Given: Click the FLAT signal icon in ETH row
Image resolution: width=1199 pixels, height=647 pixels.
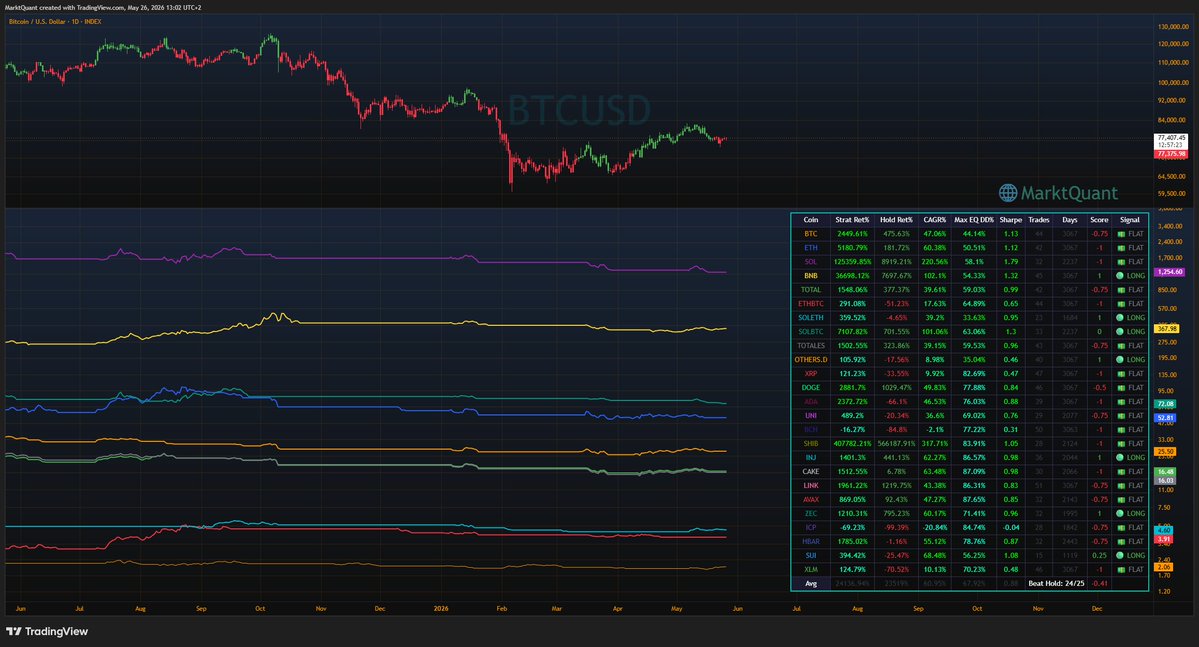Looking at the screenshot, I should (1121, 248).
